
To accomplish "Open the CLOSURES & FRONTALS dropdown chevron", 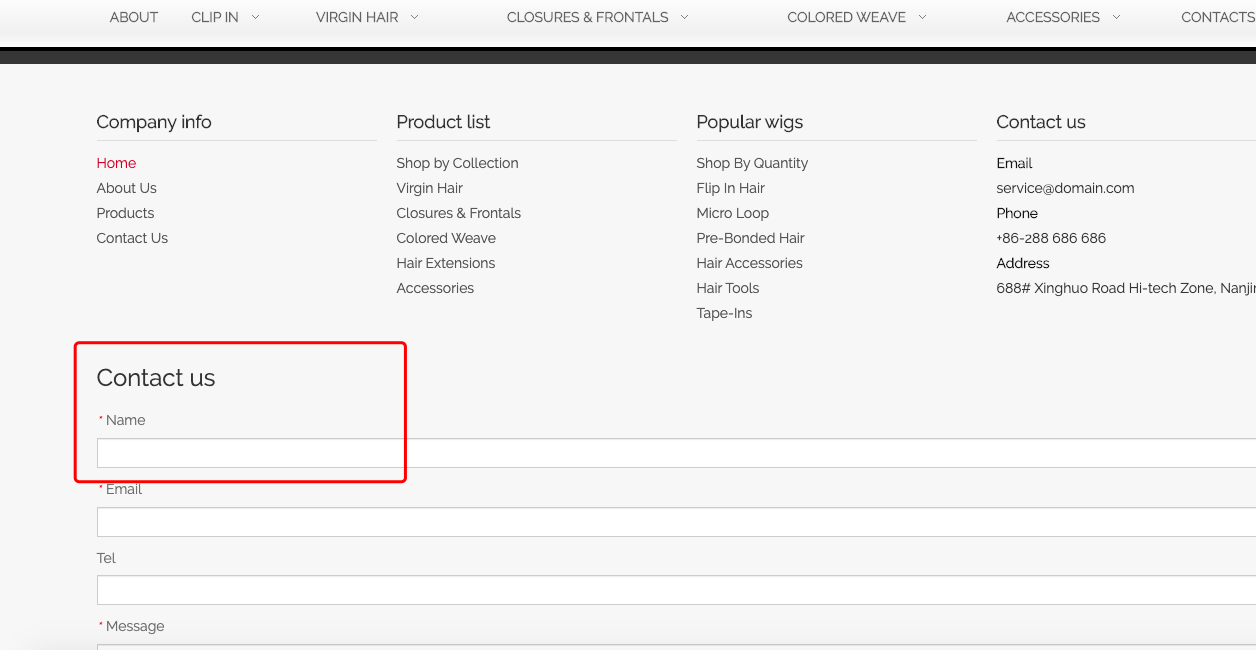I will point(685,17).
